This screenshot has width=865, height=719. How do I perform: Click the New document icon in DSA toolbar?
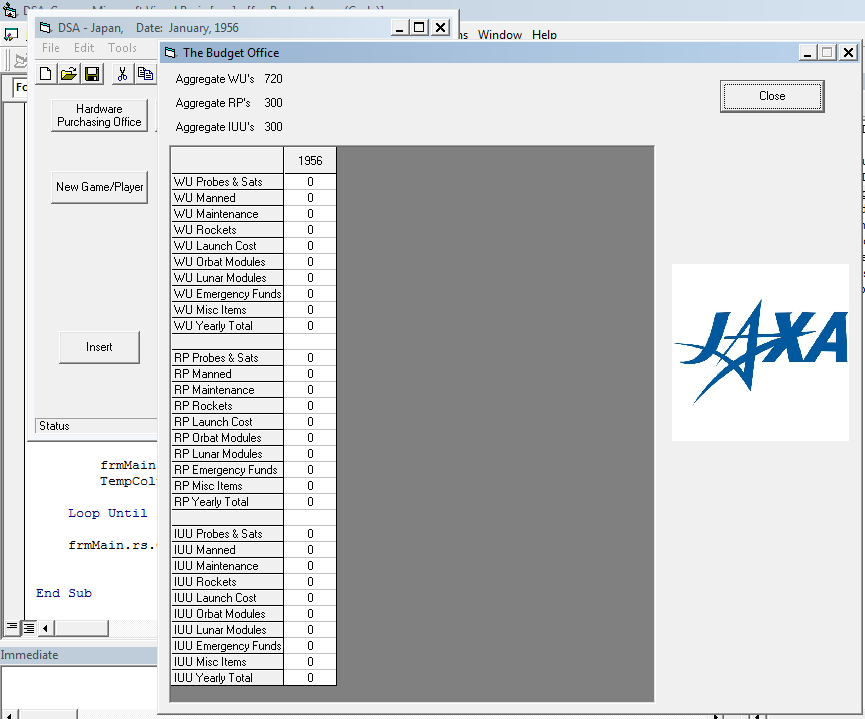click(46, 74)
